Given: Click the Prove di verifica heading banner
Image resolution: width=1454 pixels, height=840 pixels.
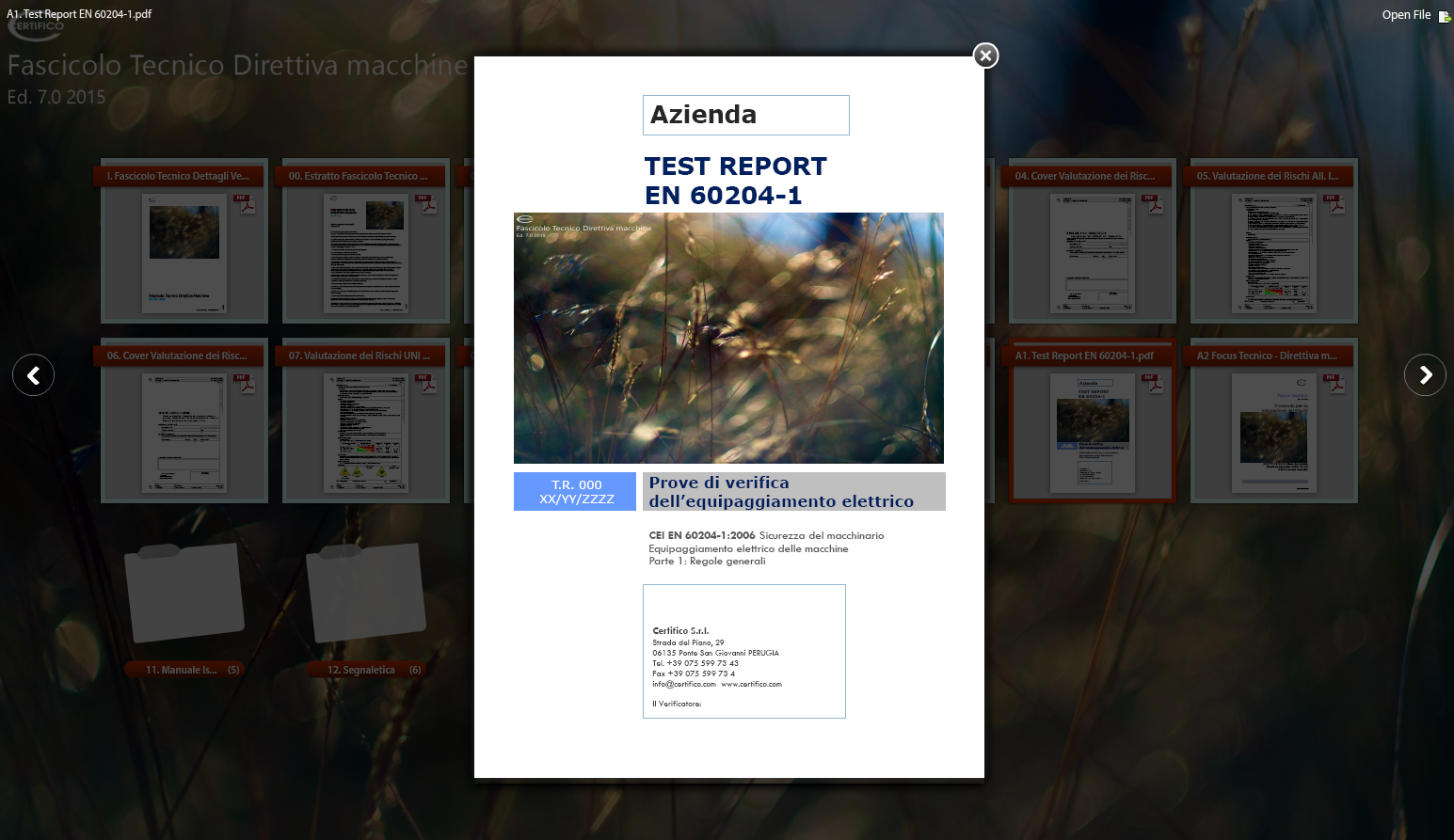Looking at the screenshot, I should coord(793,492).
